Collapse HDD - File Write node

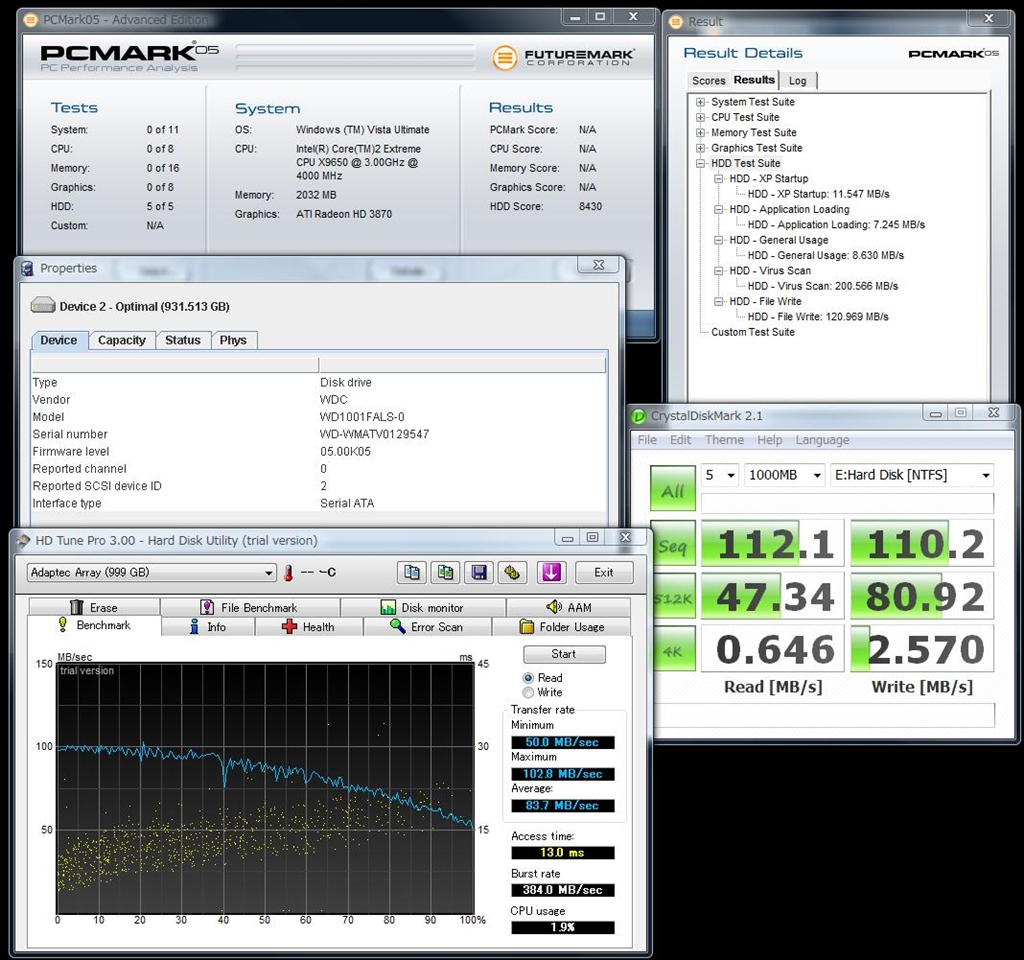pos(719,302)
